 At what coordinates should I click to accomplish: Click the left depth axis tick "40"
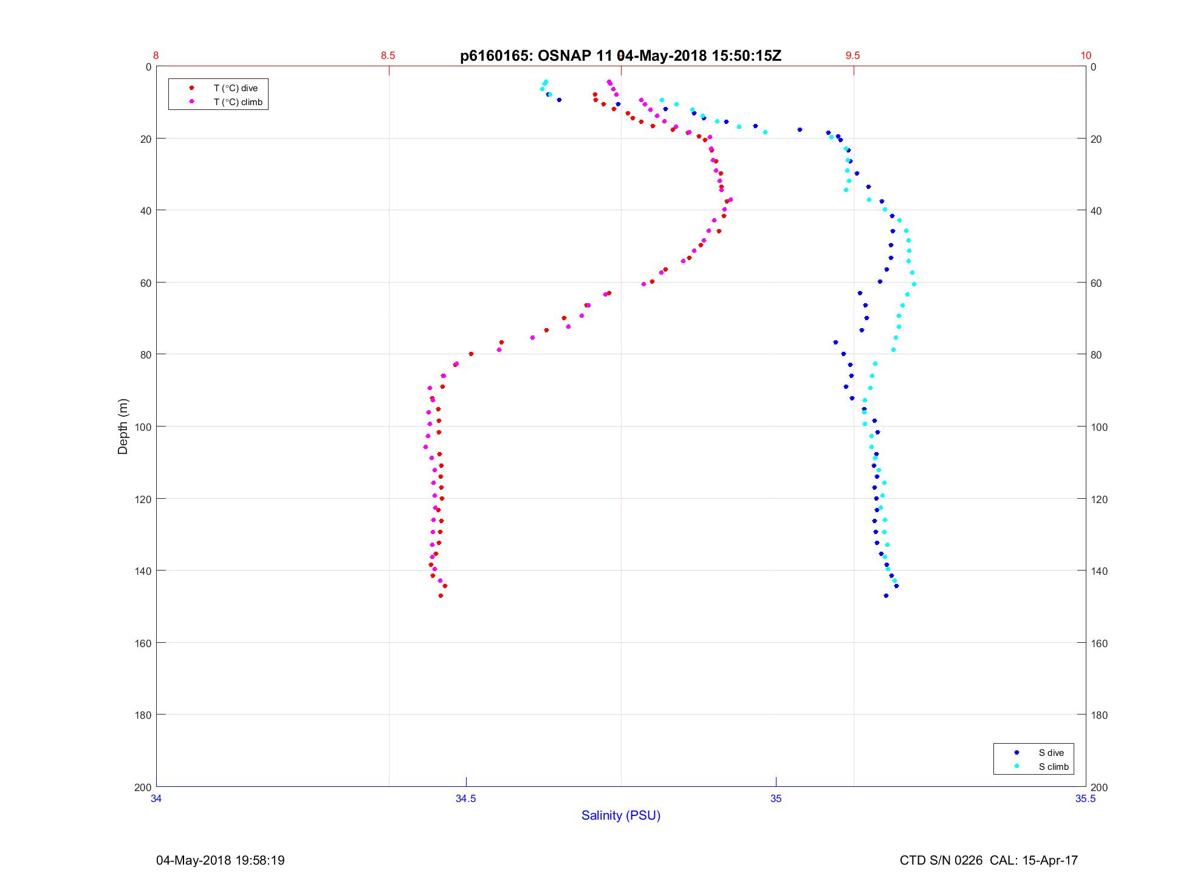pyautogui.click(x=145, y=211)
